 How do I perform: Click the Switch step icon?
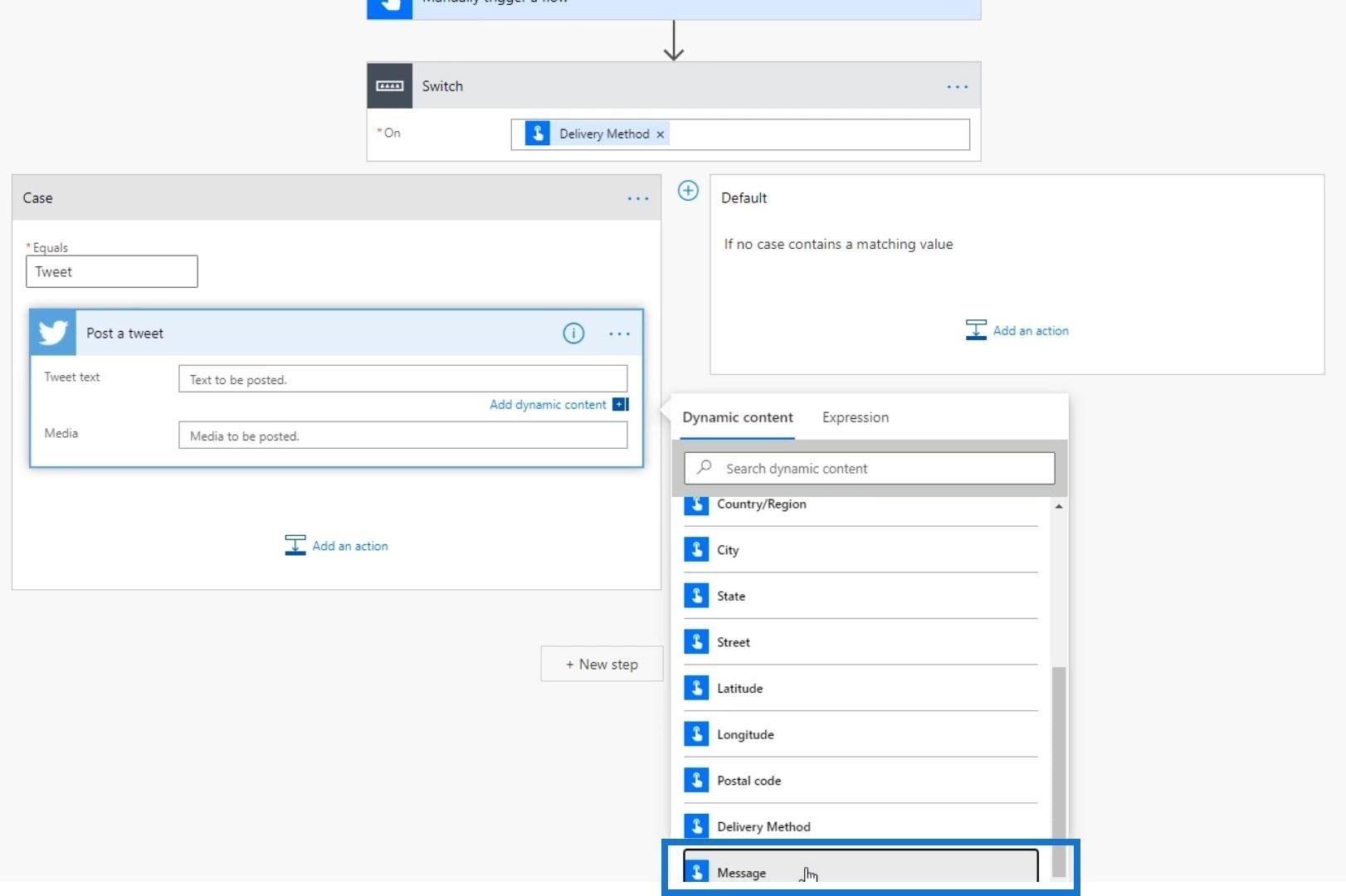click(389, 85)
